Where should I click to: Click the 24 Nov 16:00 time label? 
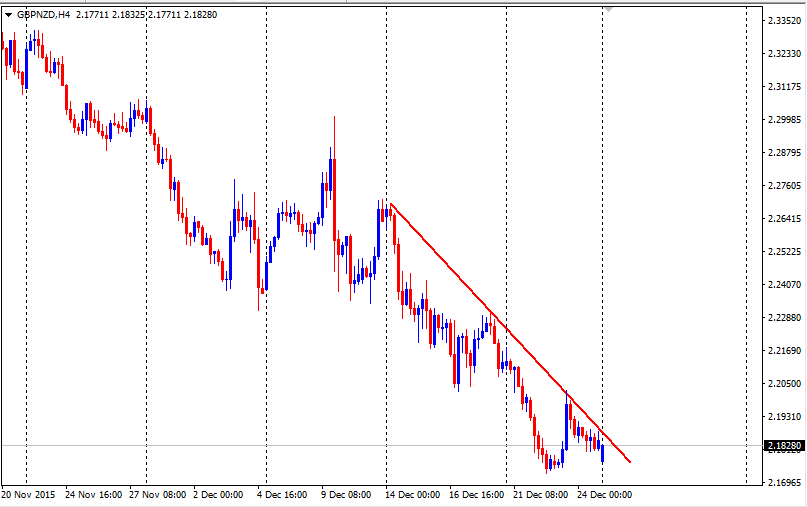[94, 495]
